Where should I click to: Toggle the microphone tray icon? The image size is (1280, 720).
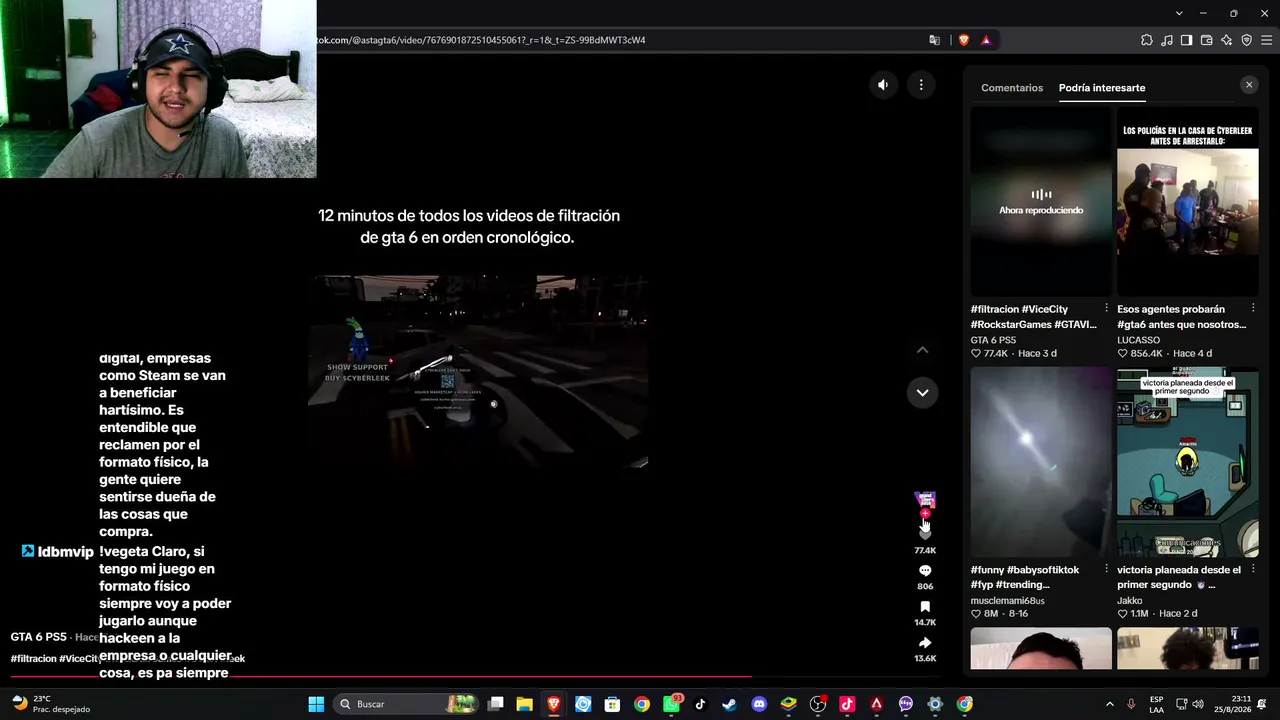1131,704
